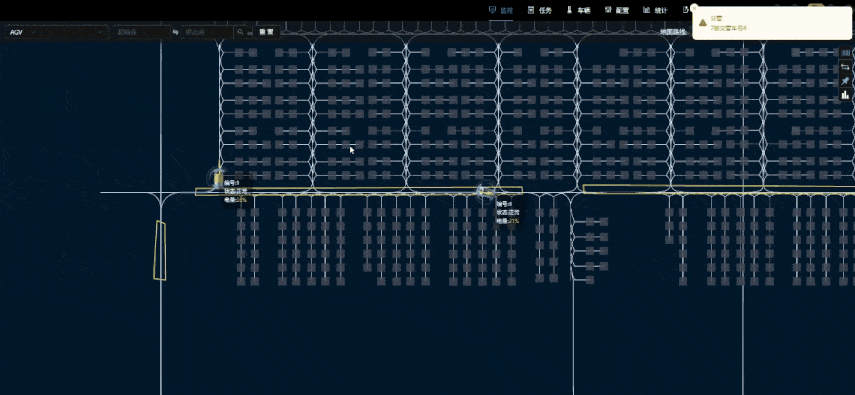
Task: Click the two-way arrows icon in right toolbar
Action: tap(845, 67)
